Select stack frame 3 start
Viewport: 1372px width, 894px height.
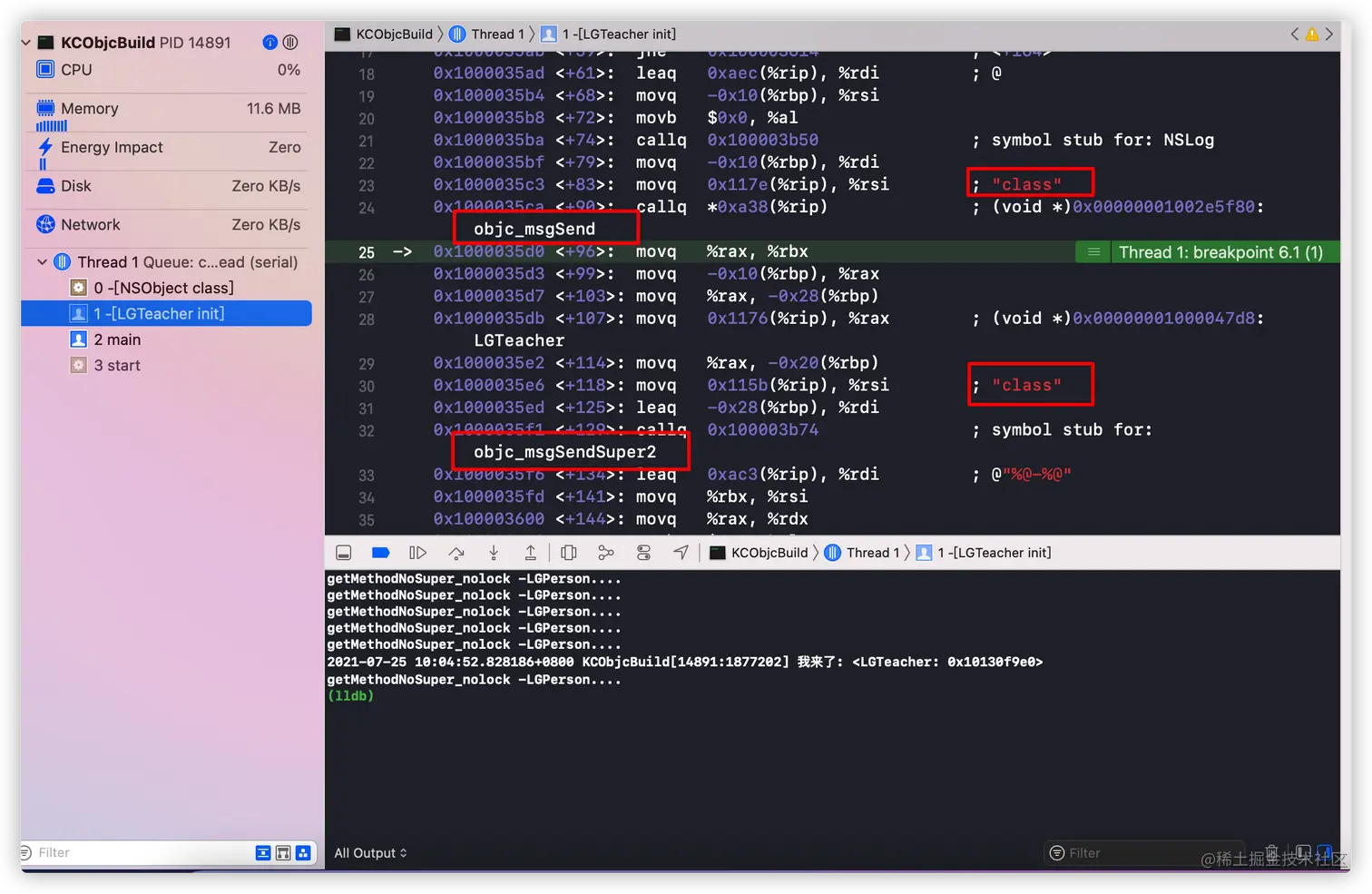tap(168, 366)
